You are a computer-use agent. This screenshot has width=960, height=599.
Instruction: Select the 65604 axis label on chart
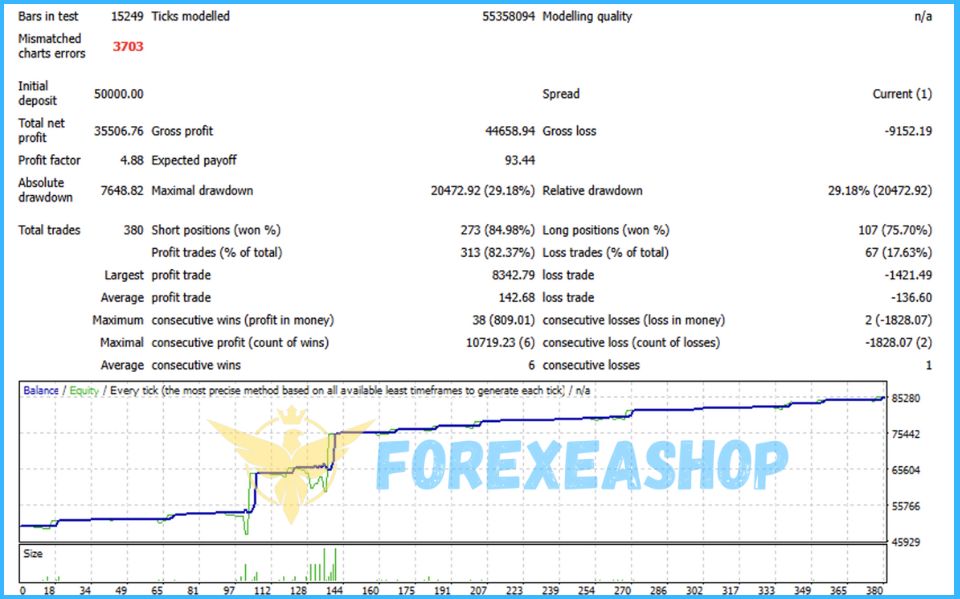[x=906, y=470]
